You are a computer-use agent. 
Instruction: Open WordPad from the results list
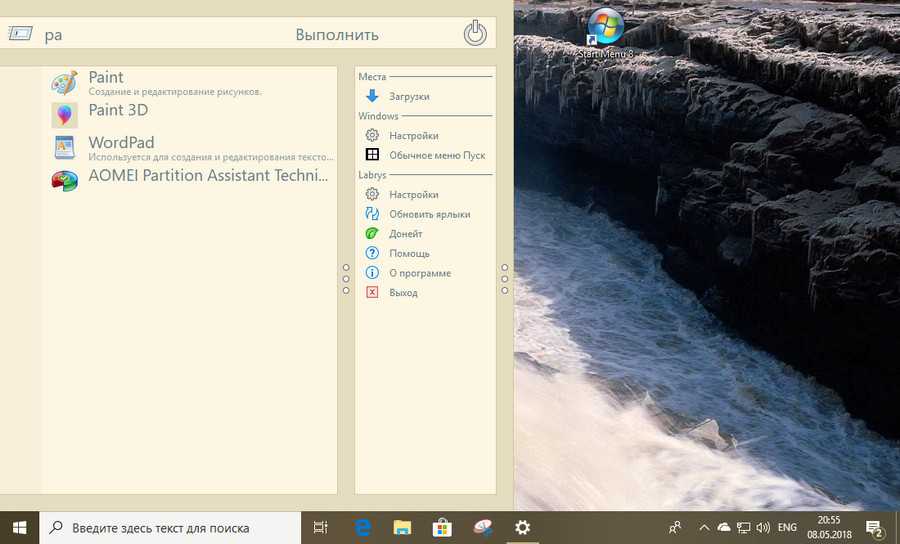121,143
